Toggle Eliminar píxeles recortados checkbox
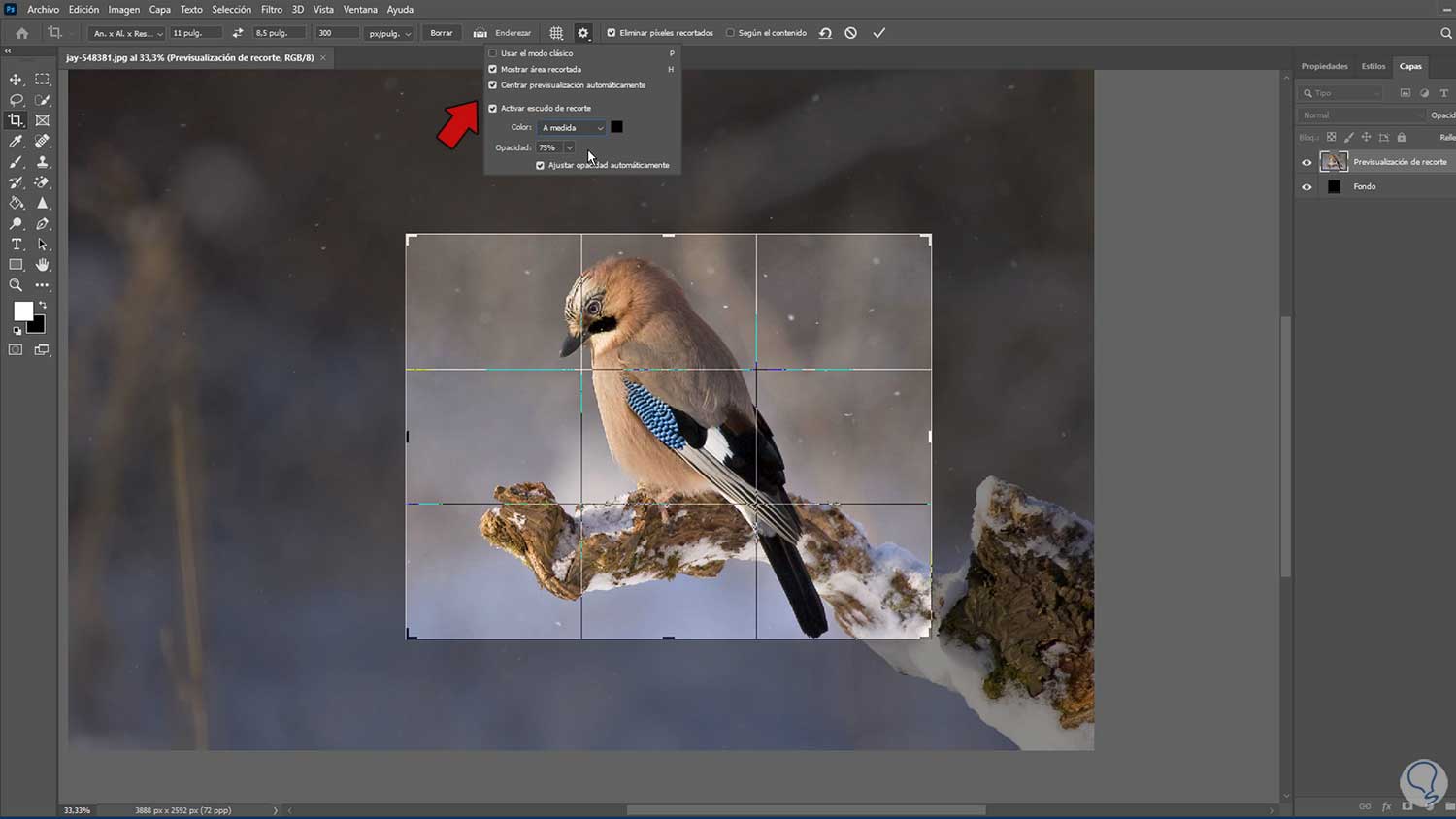Image resolution: width=1456 pixels, height=819 pixels. pos(612,33)
